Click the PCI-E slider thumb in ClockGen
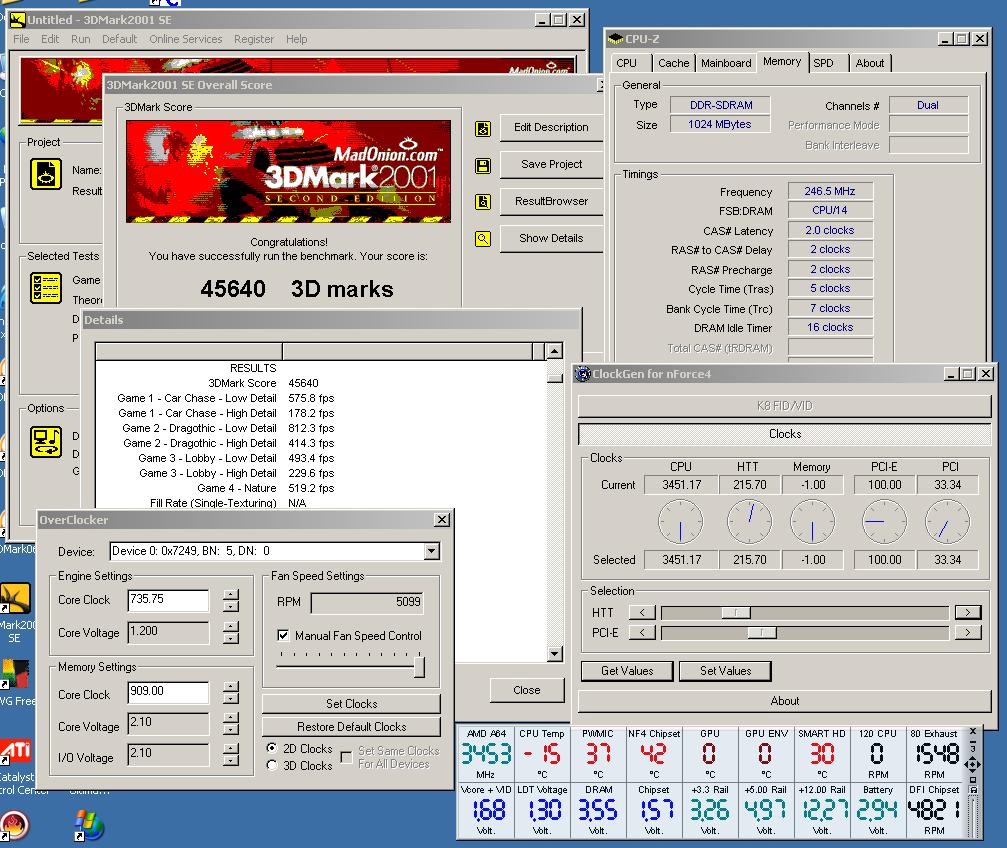The width and height of the screenshot is (1007, 848). pos(762,633)
